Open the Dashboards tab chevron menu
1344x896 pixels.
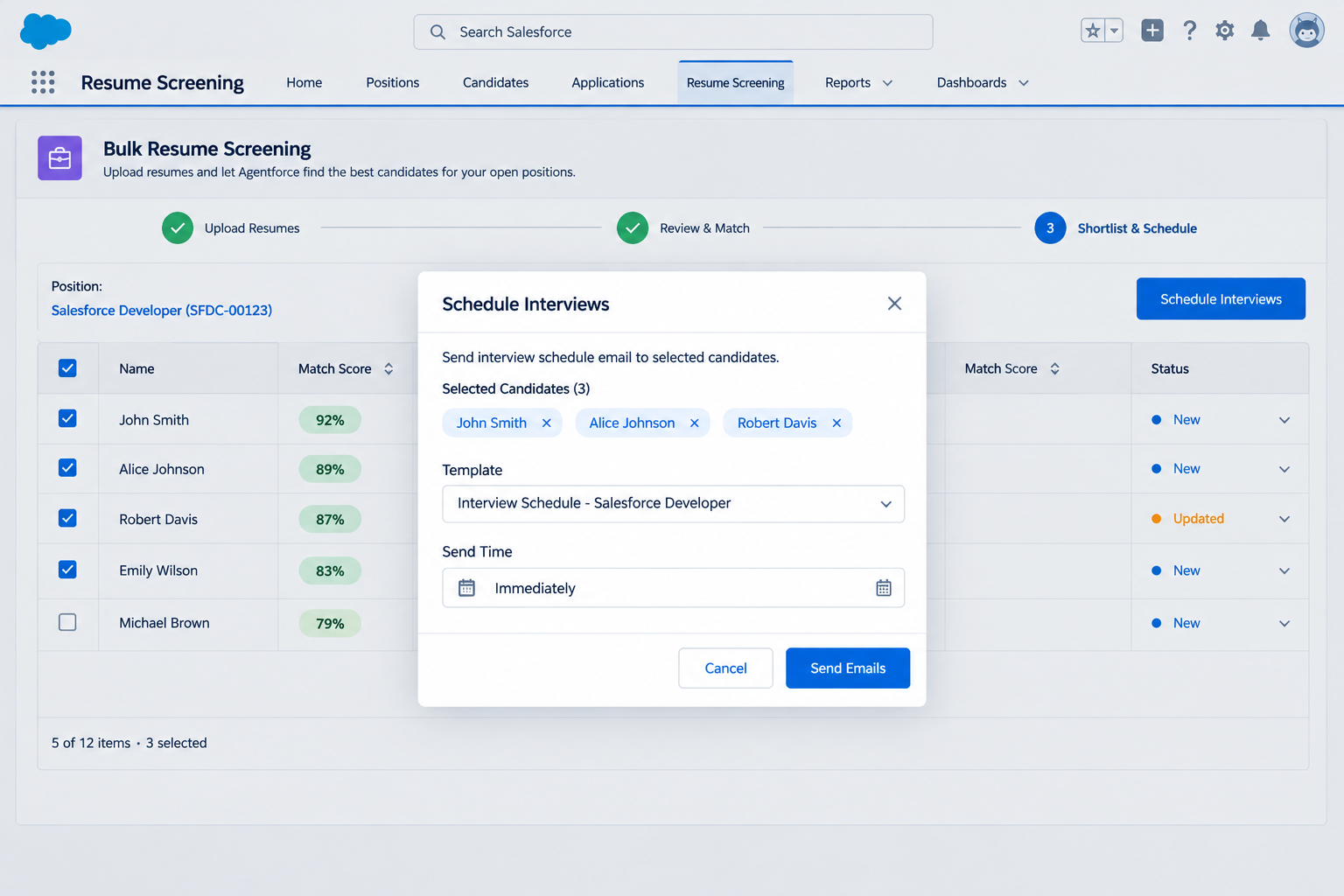click(x=1024, y=83)
